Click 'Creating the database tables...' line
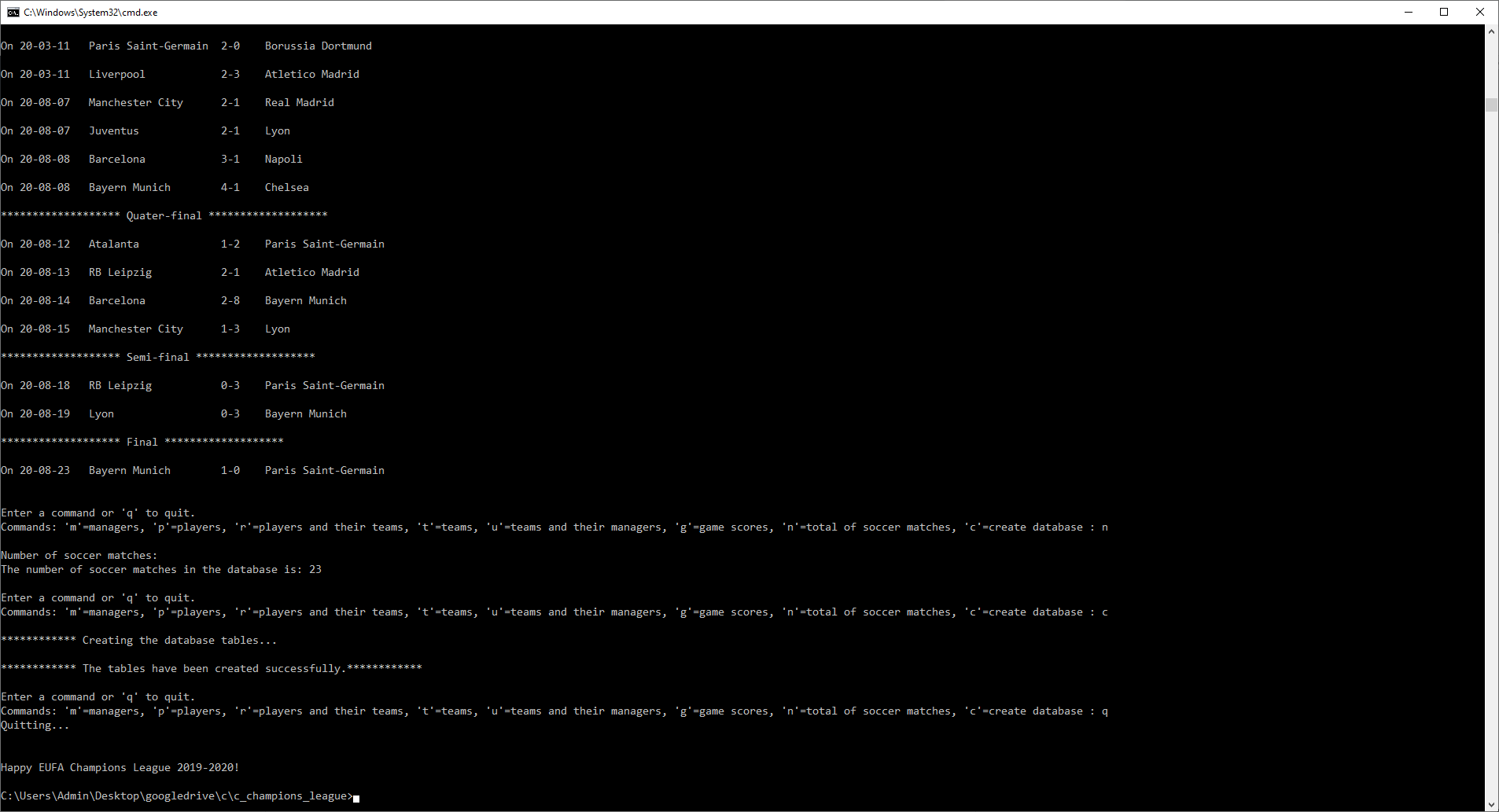Viewport: 1499px width, 812px height. click(x=139, y=640)
